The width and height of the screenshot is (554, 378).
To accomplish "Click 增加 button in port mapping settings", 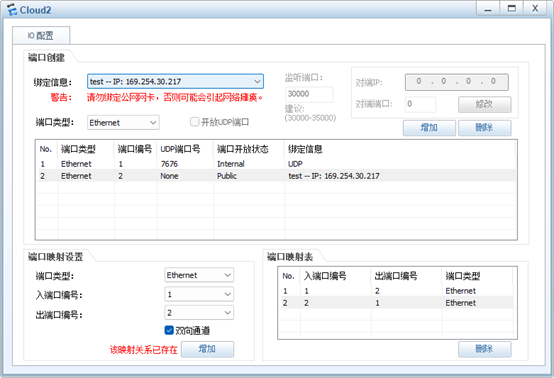I will click(207, 349).
